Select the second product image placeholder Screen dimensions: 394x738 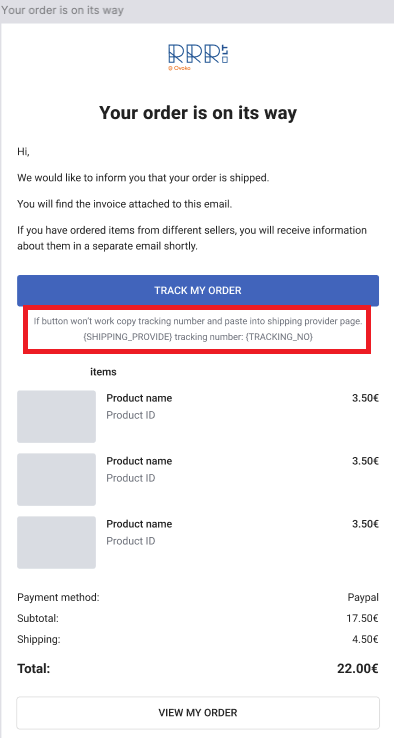click(x=56, y=479)
